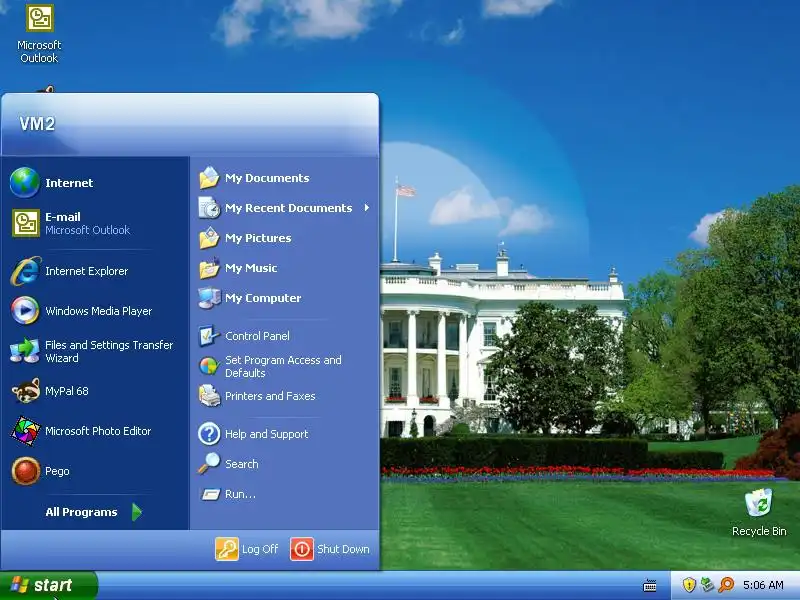This screenshot has height=600, width=800.
Task: Open the My Computer icon
Action: (x=209, y=298)
